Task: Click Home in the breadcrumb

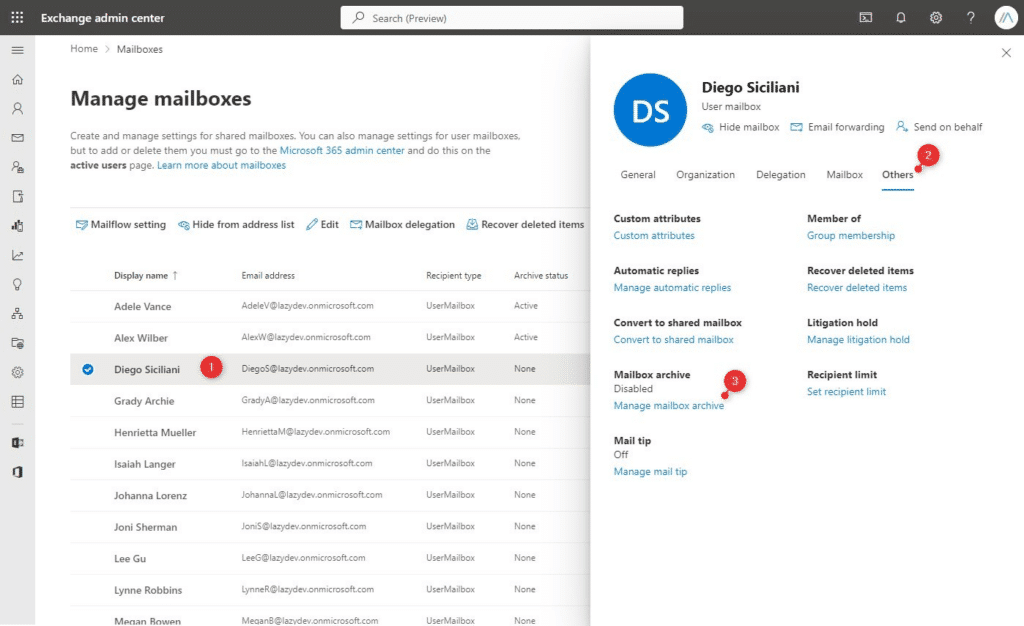Action: pyautogui.click(x=84, y=49)
